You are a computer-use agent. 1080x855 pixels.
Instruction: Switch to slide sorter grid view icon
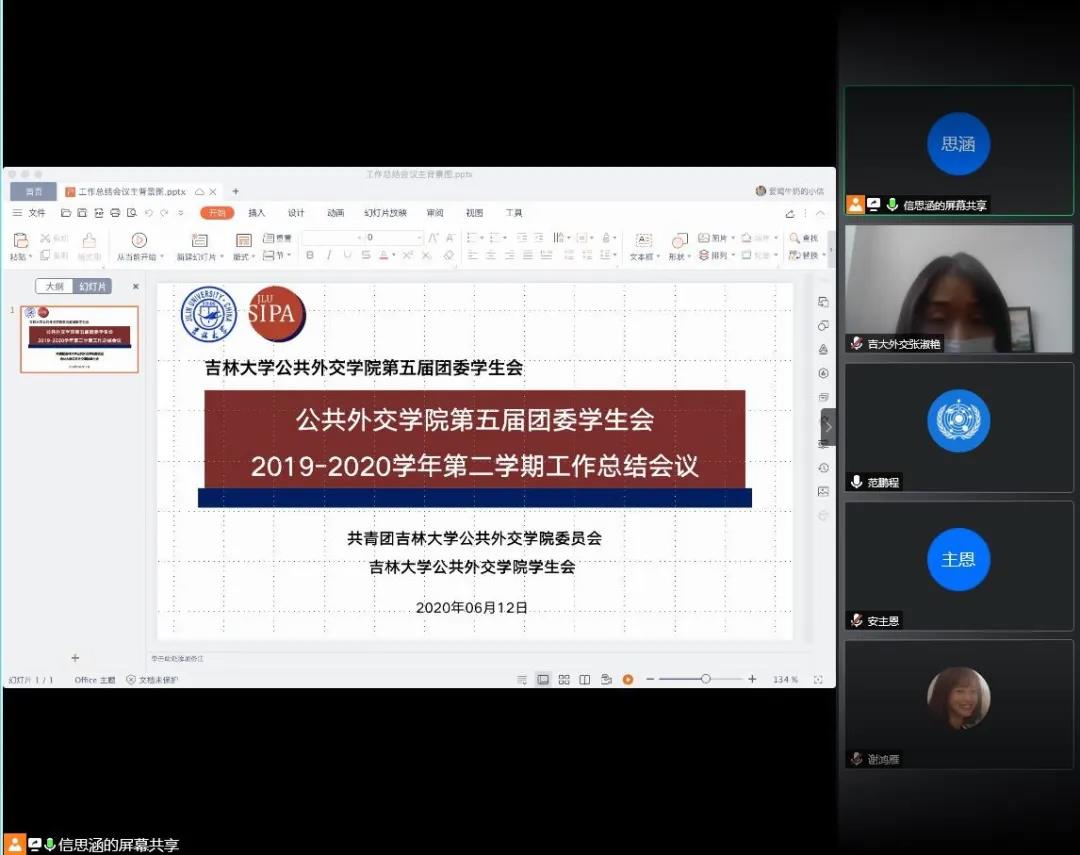(564, 680)
